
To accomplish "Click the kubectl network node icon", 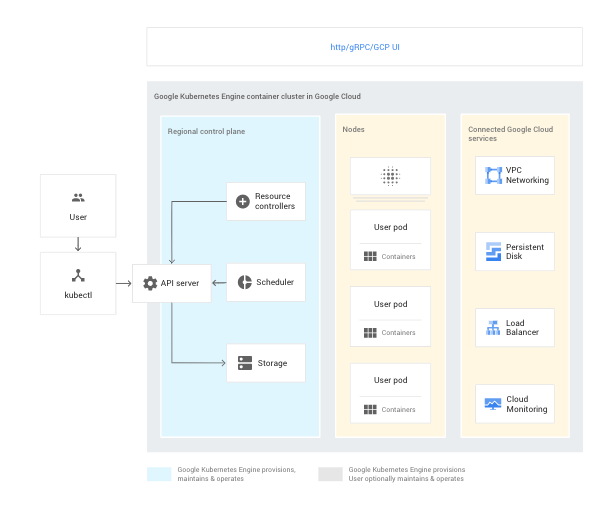I will click(78, 276).
